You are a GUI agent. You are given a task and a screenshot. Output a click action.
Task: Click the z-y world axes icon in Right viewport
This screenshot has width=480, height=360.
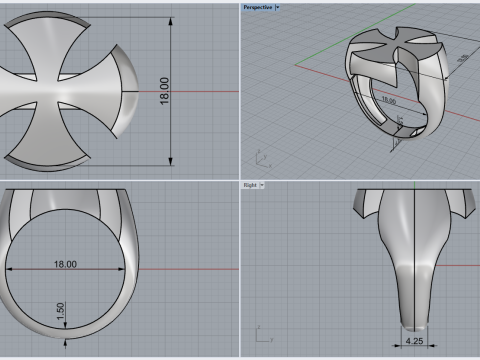(x=265, y=334)
